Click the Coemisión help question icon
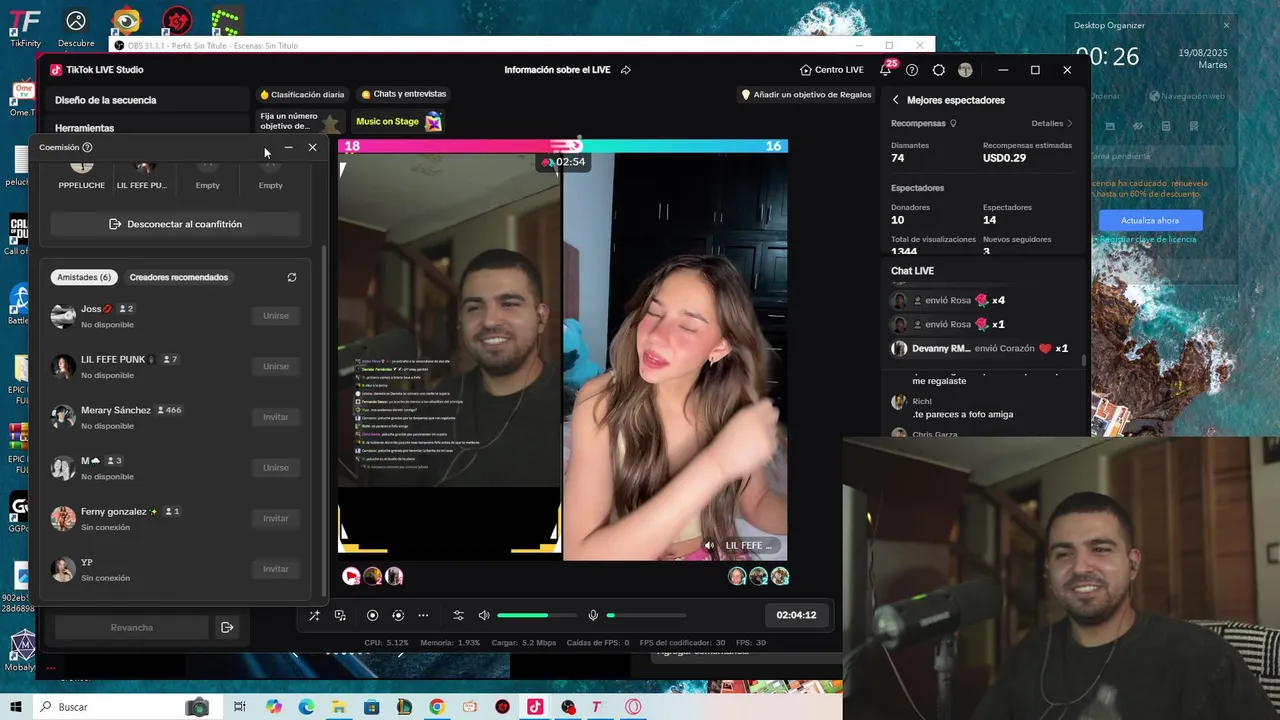The width and height of the screenshot is (1280, 720). click(x=87, y=147)
